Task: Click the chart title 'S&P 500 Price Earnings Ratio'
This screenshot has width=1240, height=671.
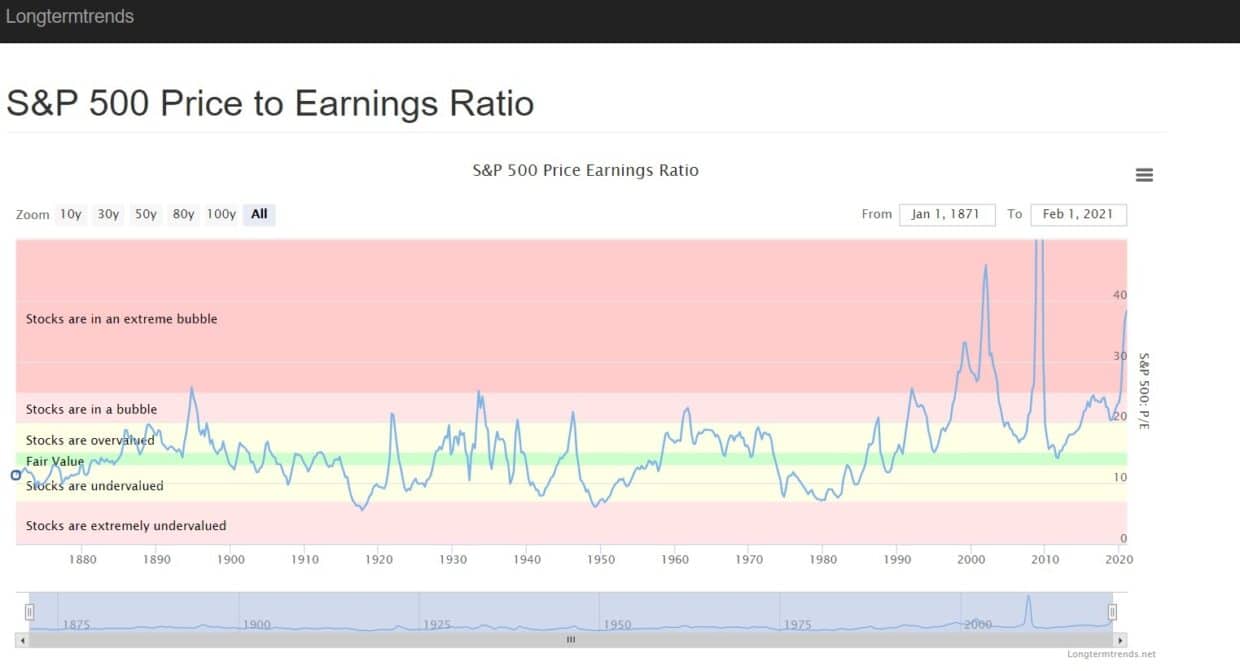Action: (585, 171)
